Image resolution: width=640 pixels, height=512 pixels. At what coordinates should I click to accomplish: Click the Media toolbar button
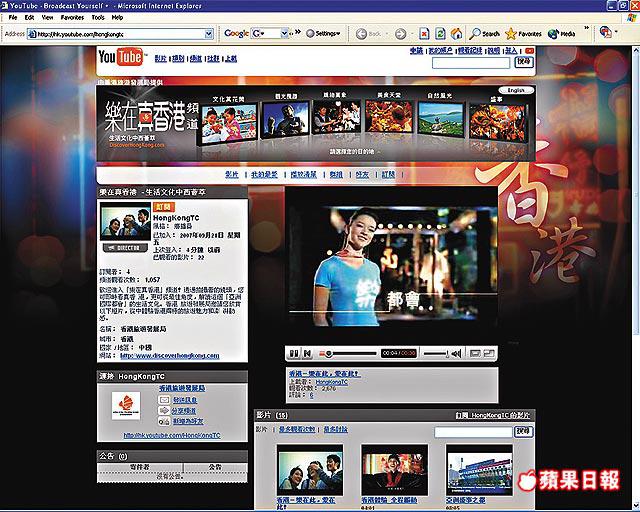tap(562, 34)
